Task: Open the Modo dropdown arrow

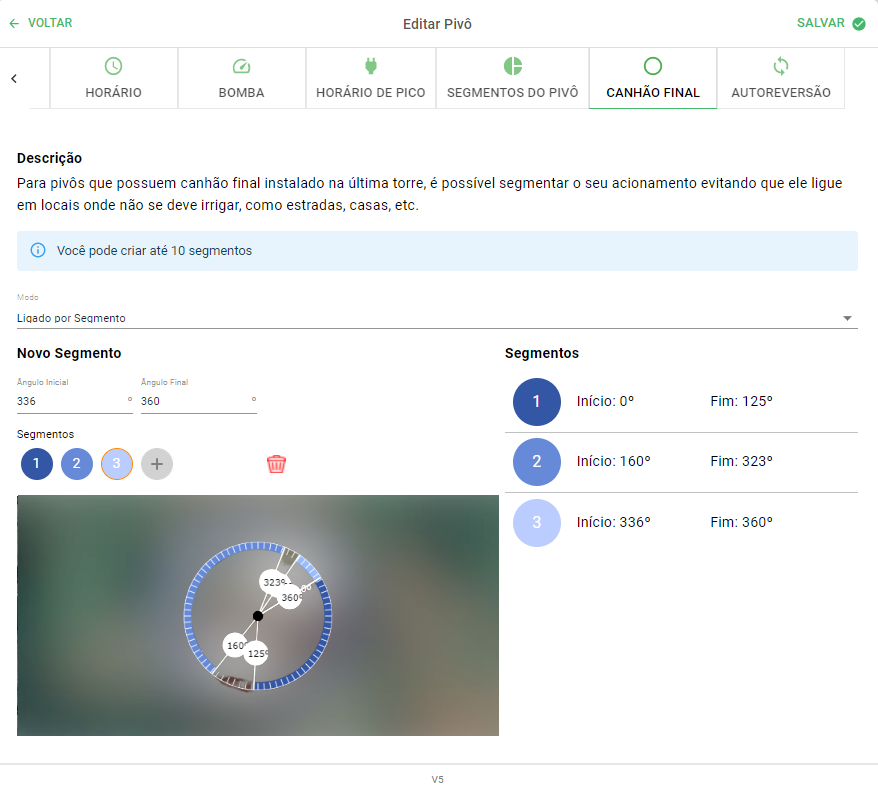Action: [847, 318]
